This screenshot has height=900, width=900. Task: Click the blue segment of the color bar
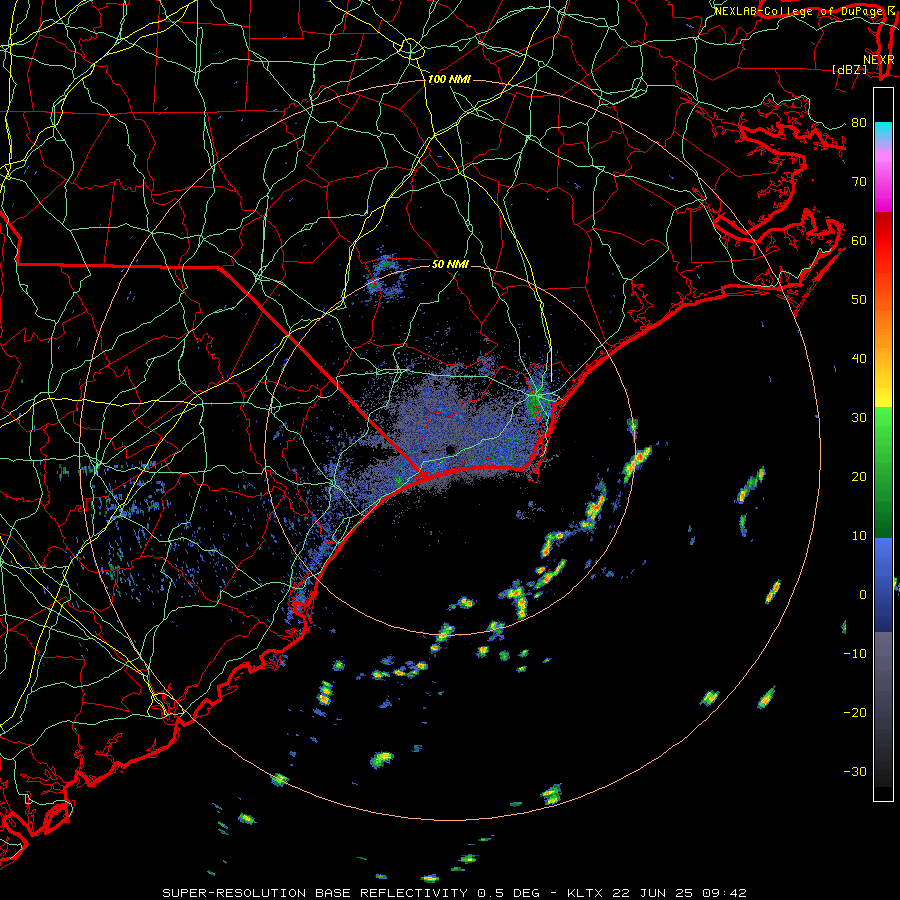click(x=883, y=584)
